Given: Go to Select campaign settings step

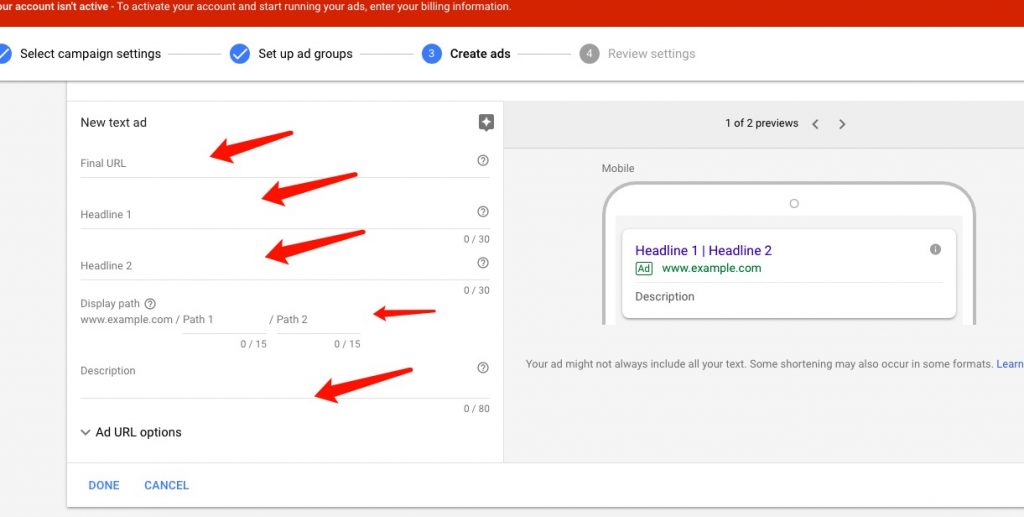Looking at the screenshot, I should 89,54.
